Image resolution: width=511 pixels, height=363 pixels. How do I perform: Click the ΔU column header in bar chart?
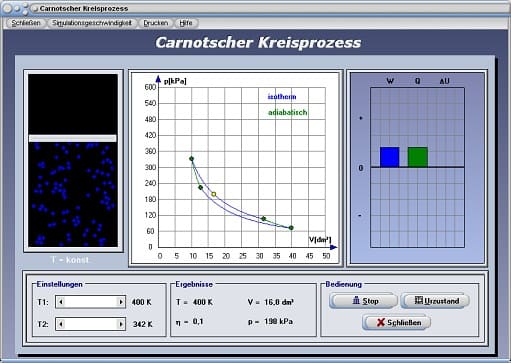pos(444,81)
